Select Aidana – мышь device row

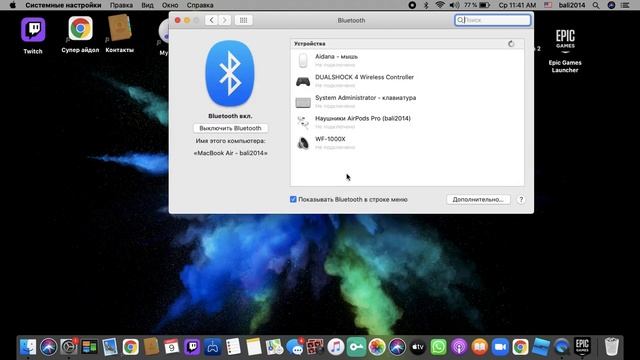407,60
